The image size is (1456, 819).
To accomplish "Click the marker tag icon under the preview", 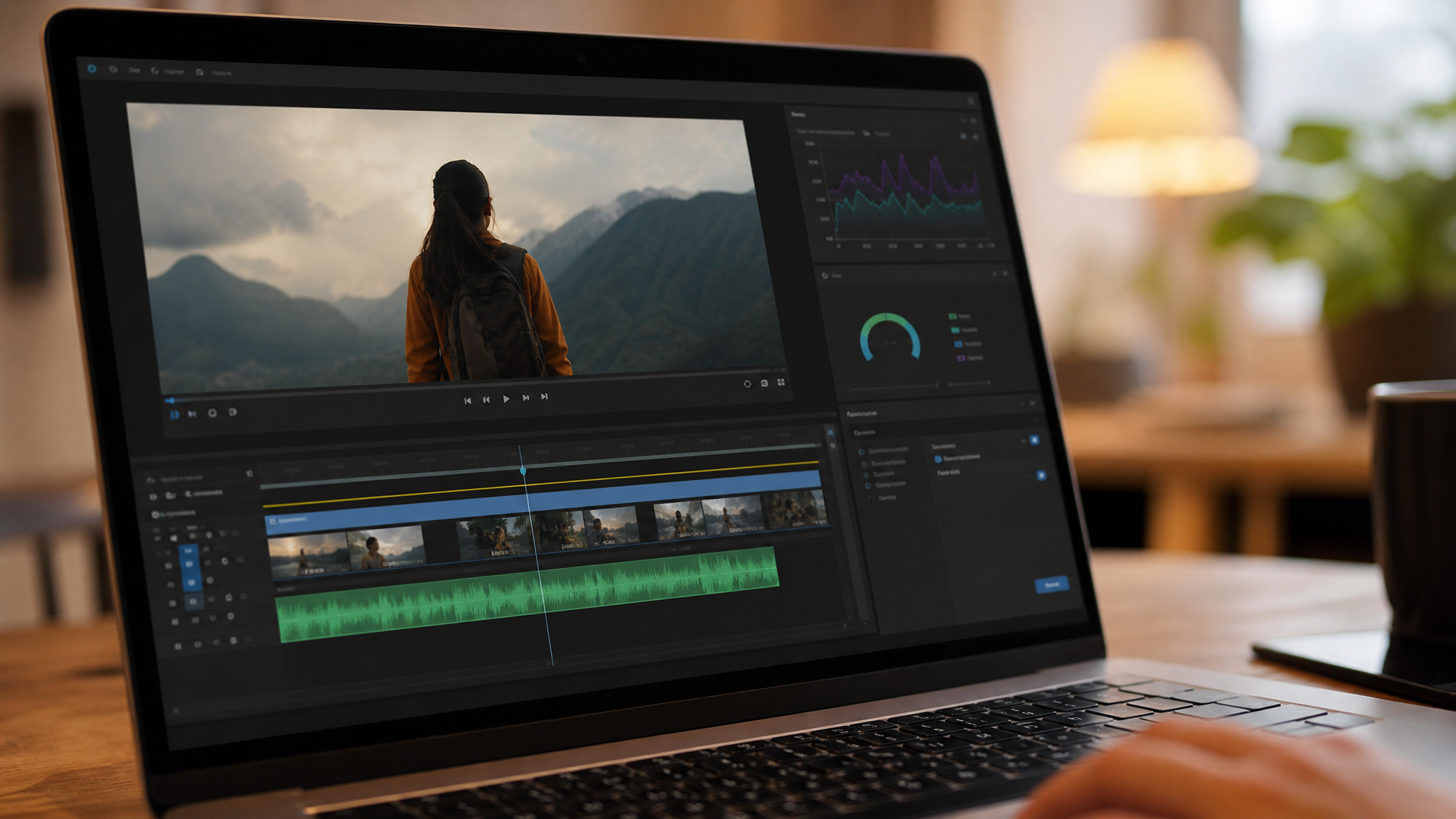I will pyautogui.click(x=232, y=412).
